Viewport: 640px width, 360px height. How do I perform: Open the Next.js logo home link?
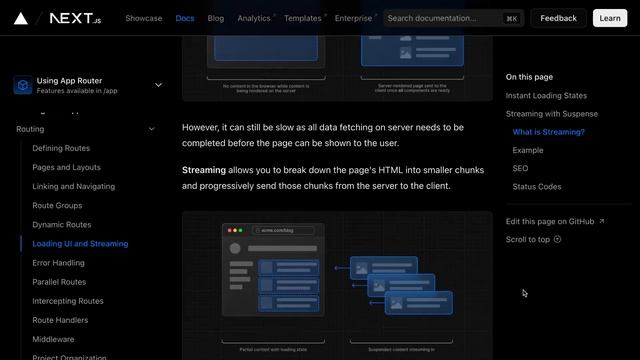(75, 18)
